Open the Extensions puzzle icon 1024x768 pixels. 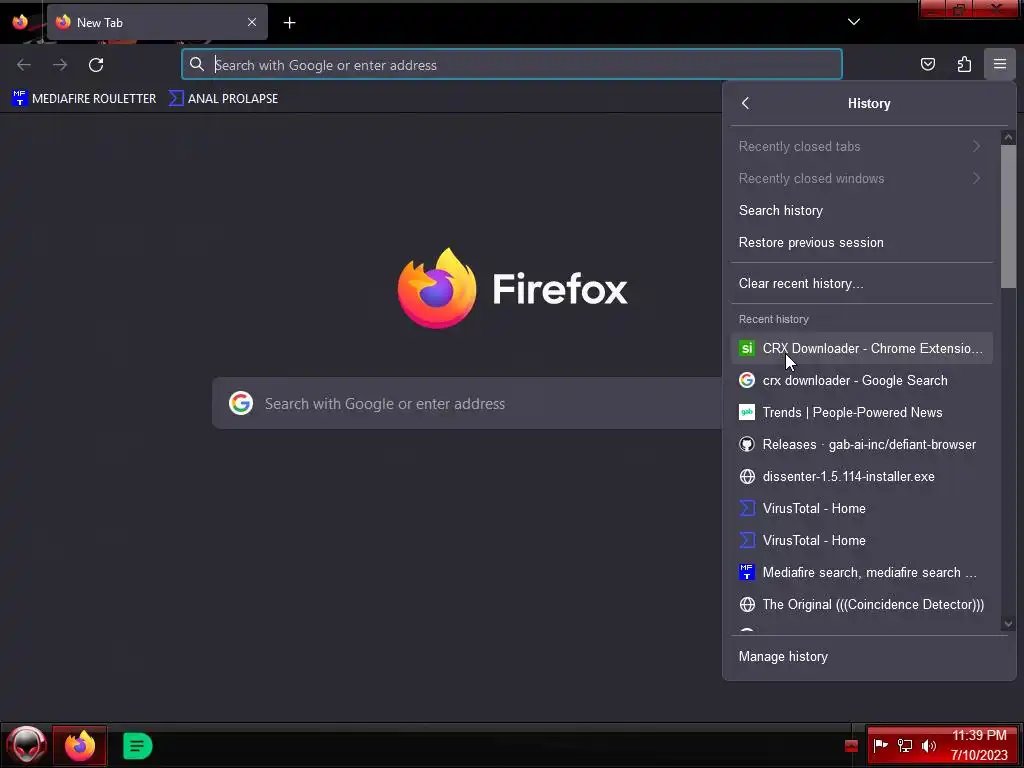(x=964, y=64)
